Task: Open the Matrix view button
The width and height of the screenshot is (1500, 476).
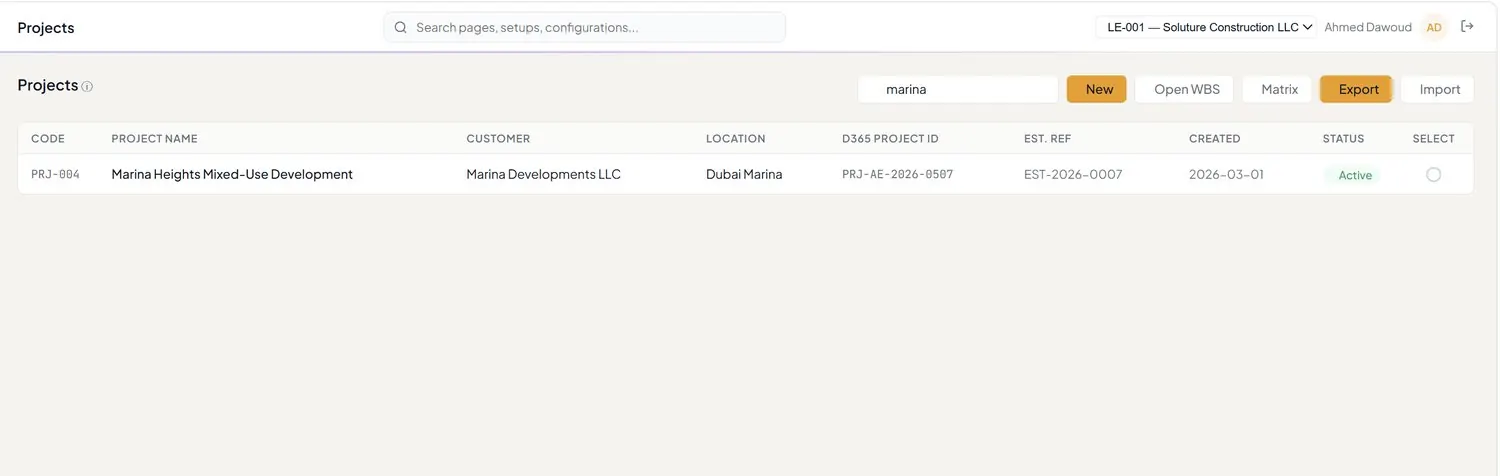Action: (x=1279, y=89)
